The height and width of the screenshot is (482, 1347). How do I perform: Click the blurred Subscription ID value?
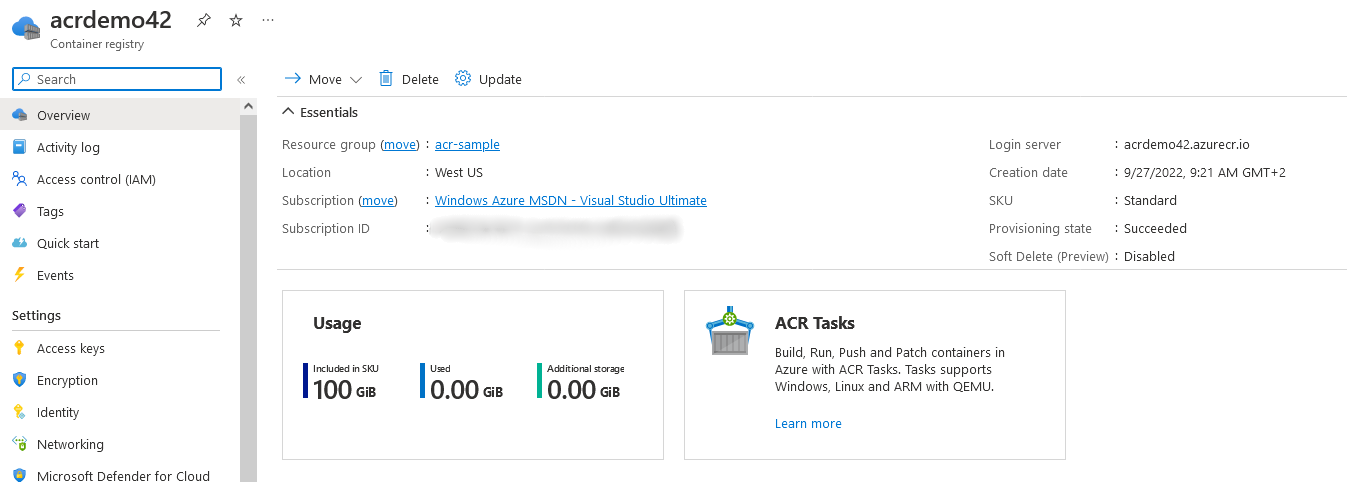point(556,228)
